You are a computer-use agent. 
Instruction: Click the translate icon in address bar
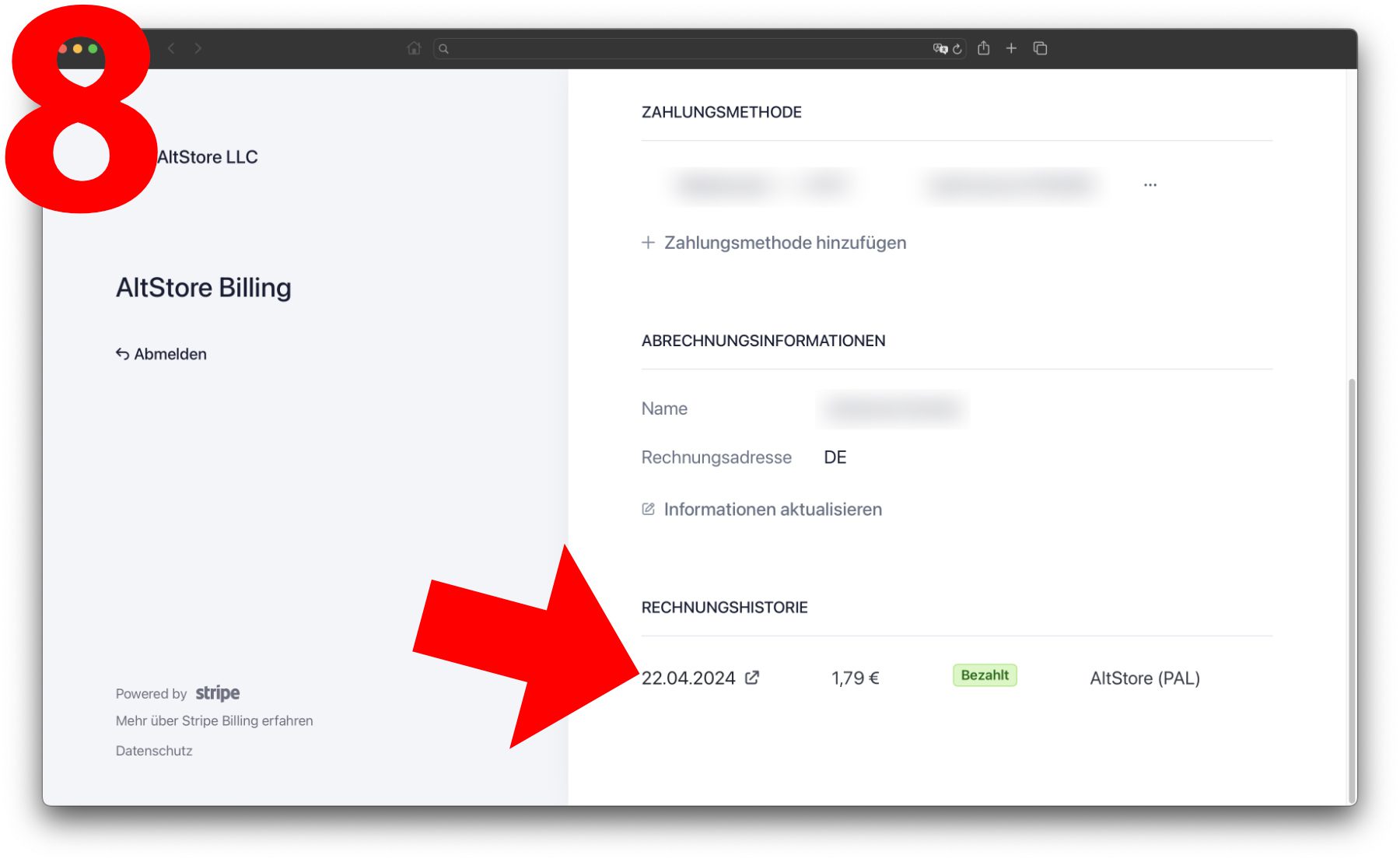click(x=940, y=48)
